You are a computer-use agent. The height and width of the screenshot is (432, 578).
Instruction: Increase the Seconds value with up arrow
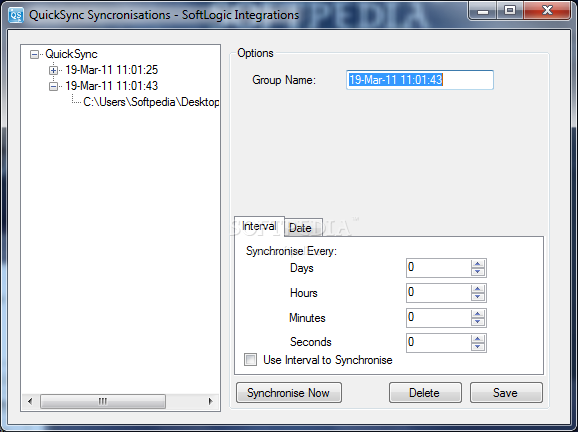click(478, 339)
